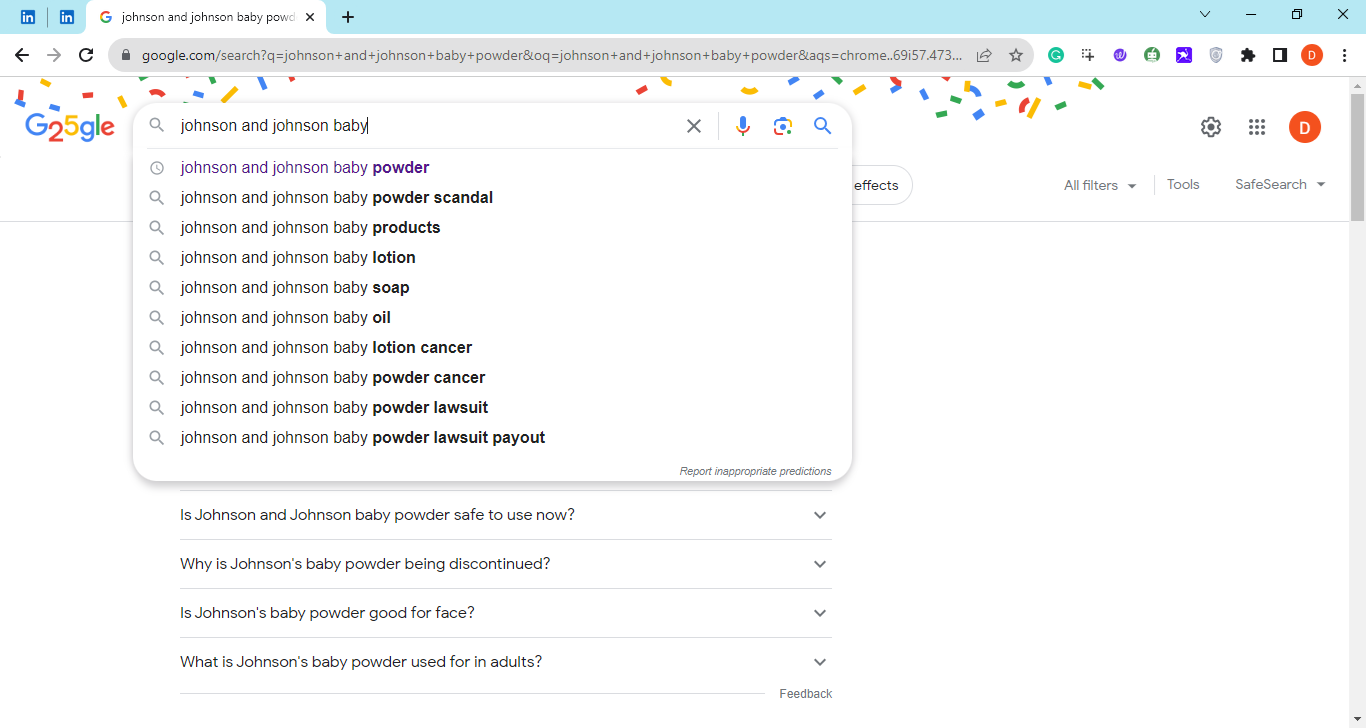The width and height of the screenshot is (1366, 728).
Task: Click the green robot extension icon
Action: tap(1152, 55)
